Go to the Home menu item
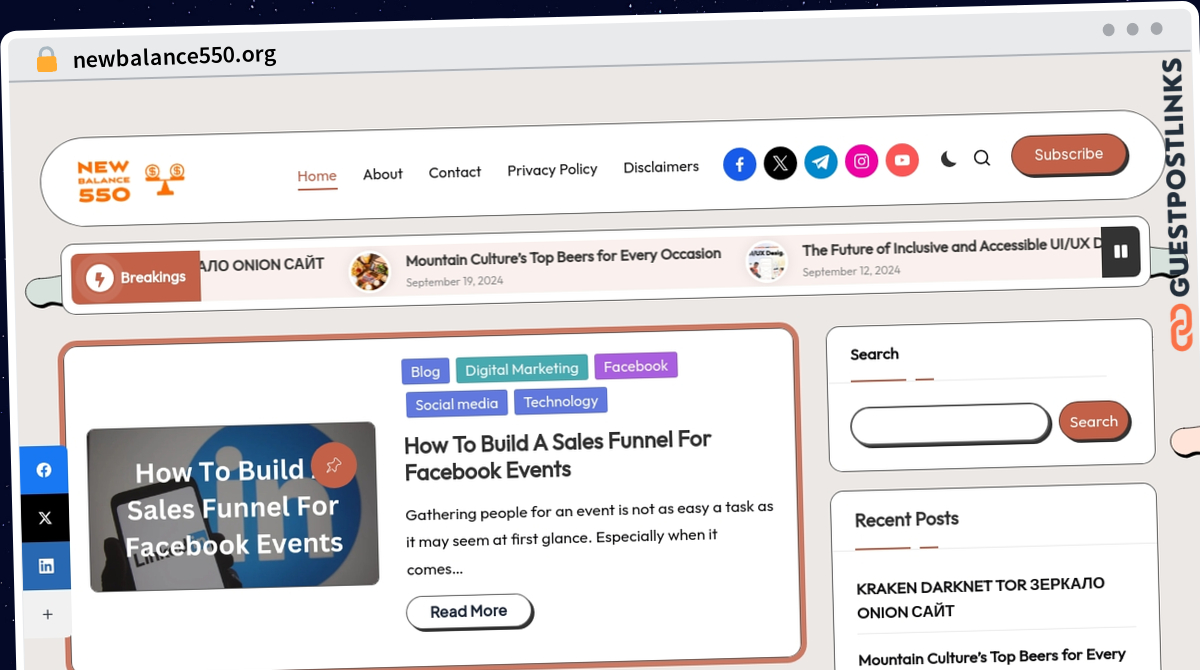The width and height of the screenshot is (1200, 670). [317, 176]
